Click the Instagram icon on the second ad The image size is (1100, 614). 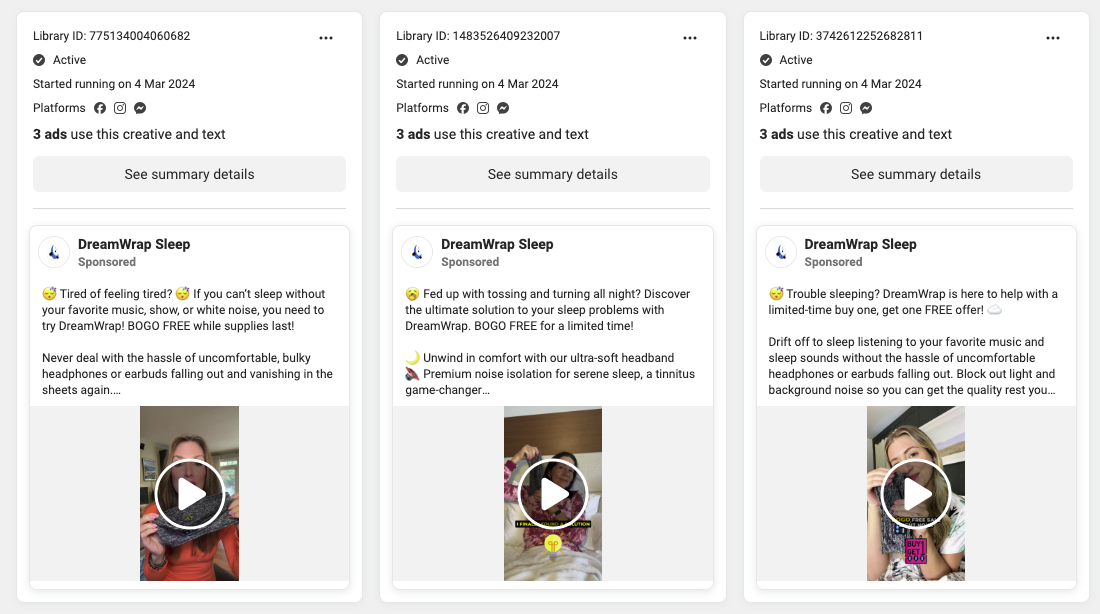coord(483,107)
